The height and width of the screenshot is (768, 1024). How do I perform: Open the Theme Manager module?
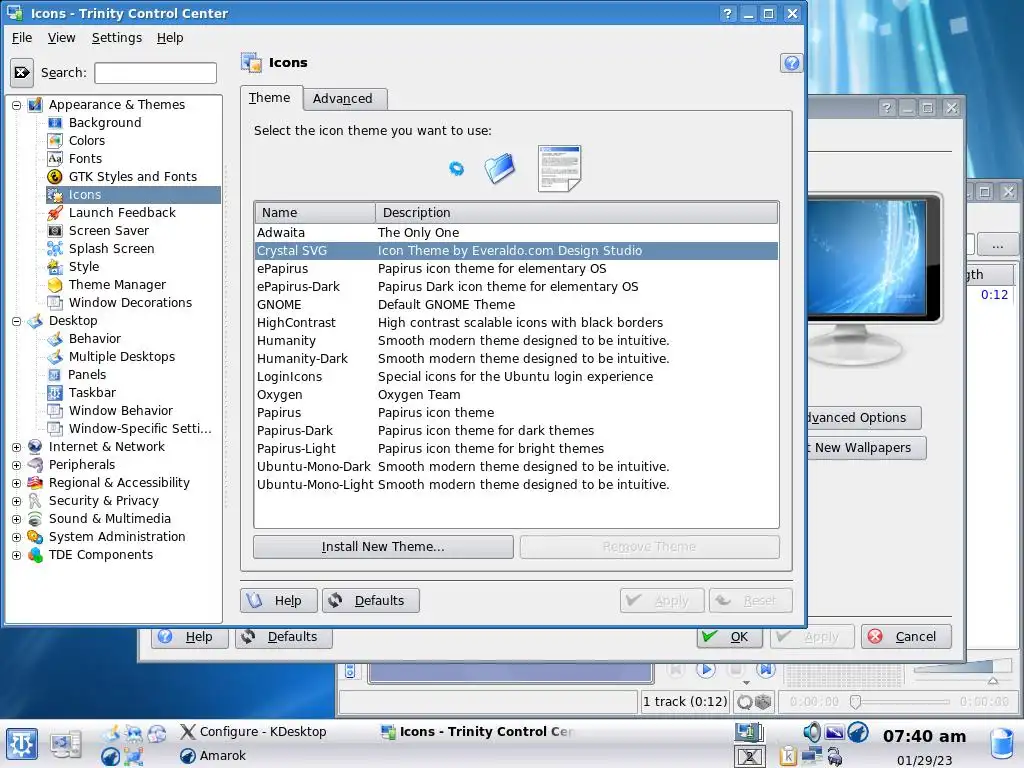pos(117,285)
